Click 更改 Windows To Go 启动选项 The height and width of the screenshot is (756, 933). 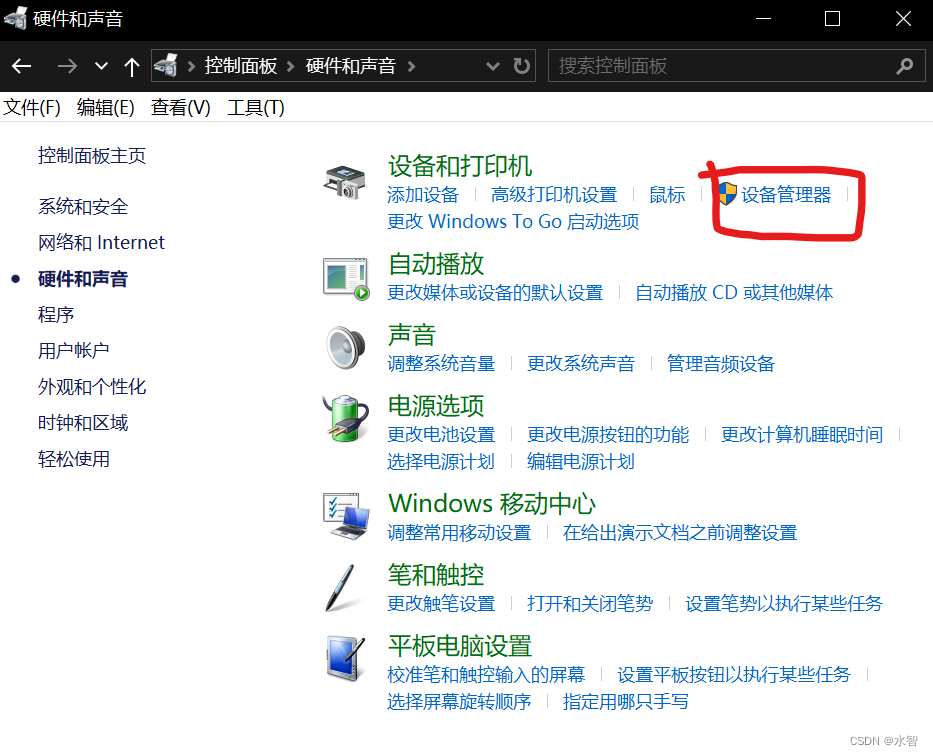click(513, 221)
